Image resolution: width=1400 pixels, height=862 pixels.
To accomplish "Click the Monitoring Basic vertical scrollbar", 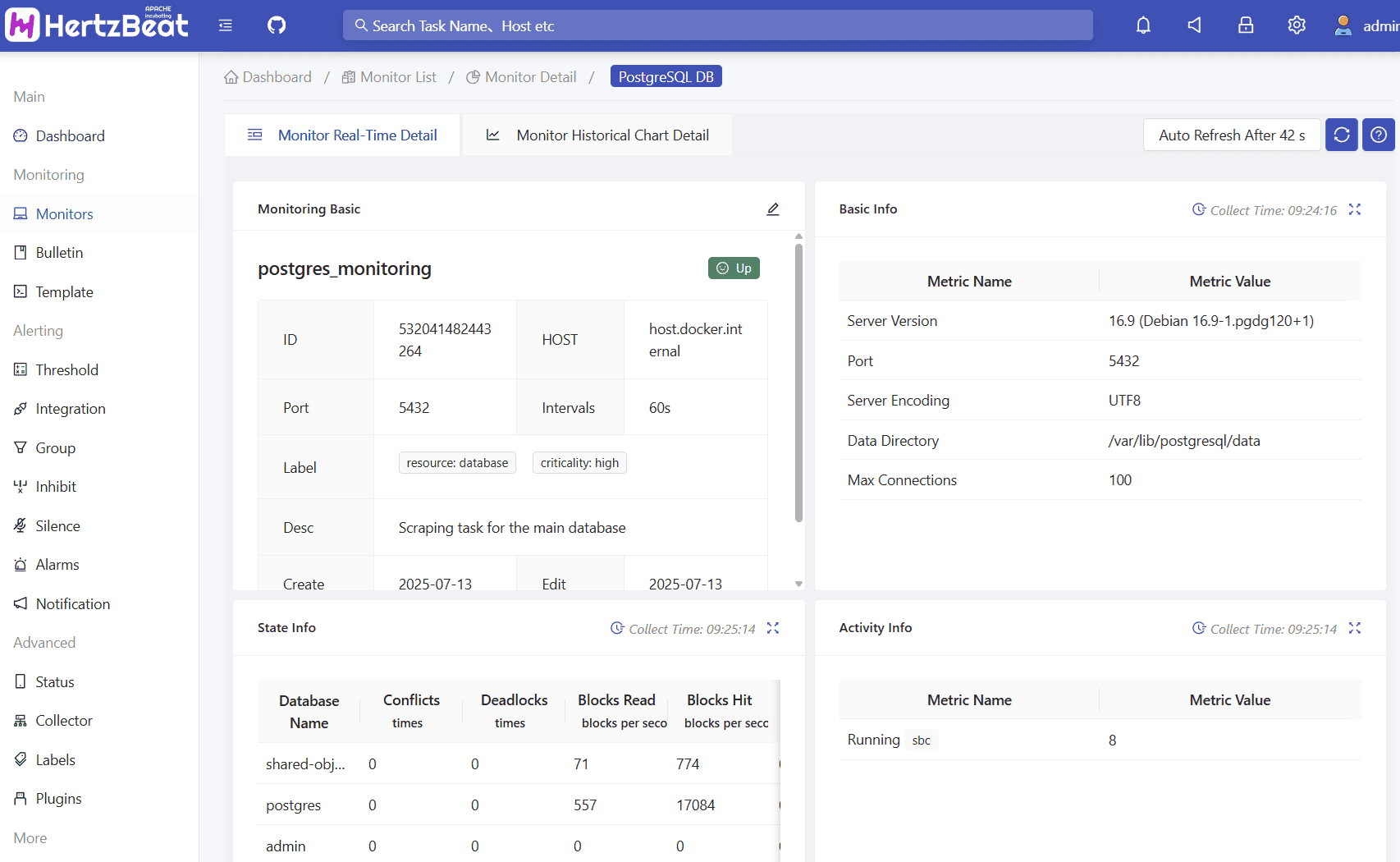I will 798,383.
